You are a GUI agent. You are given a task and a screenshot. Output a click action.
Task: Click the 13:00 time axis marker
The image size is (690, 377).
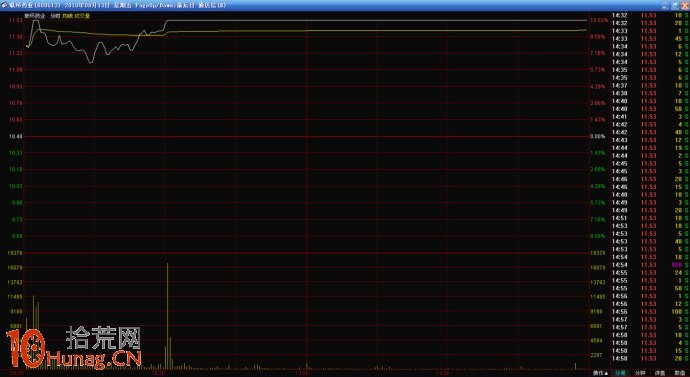pos(301,373)
